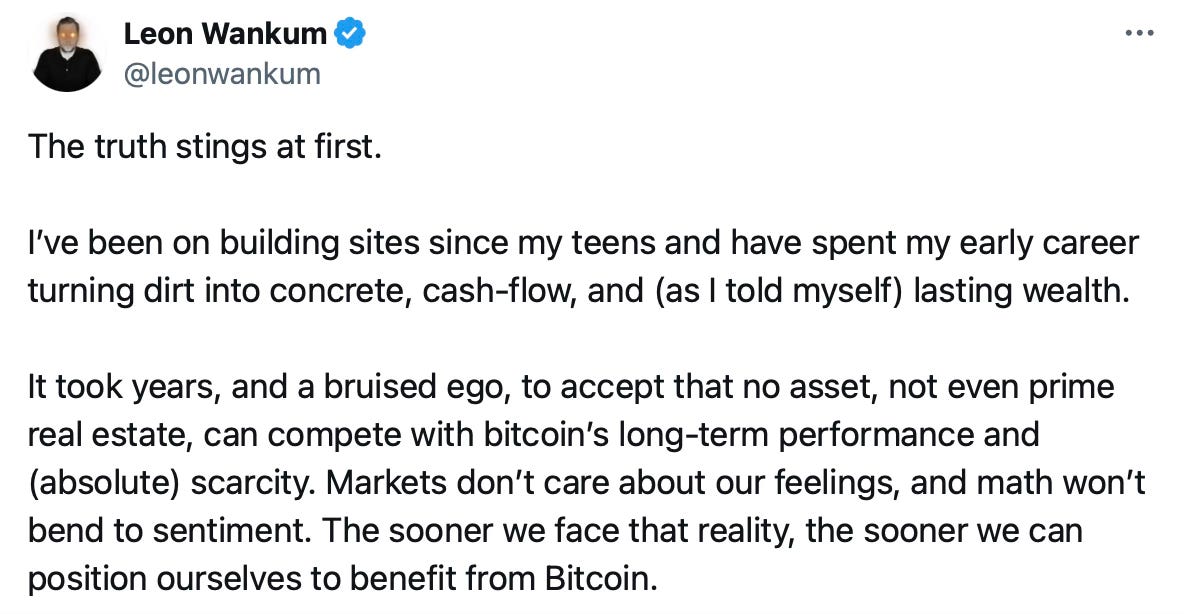1184x614 pixels.
Task: Click the blue verified checkmark badge
Action: point(350,33)
